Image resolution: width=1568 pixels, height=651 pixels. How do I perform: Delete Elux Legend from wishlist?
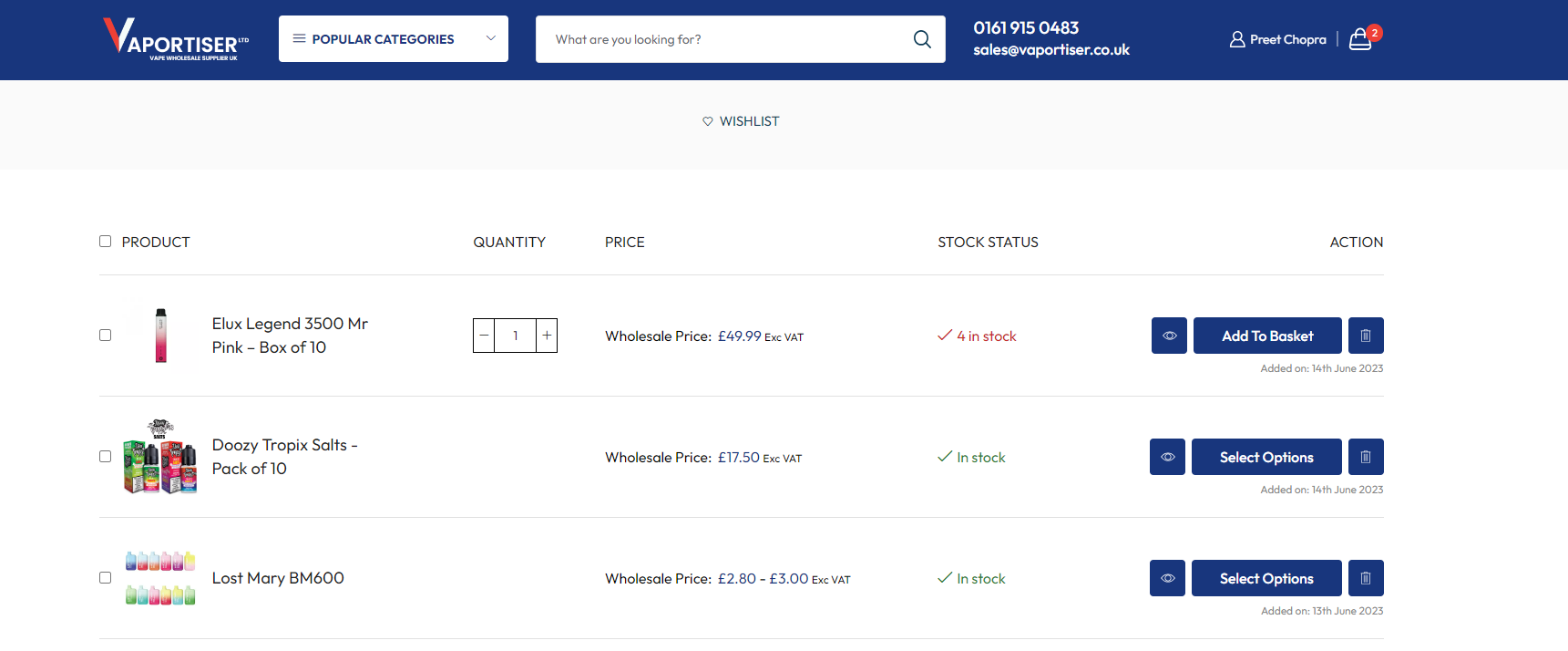click(x=1366, y=336)
